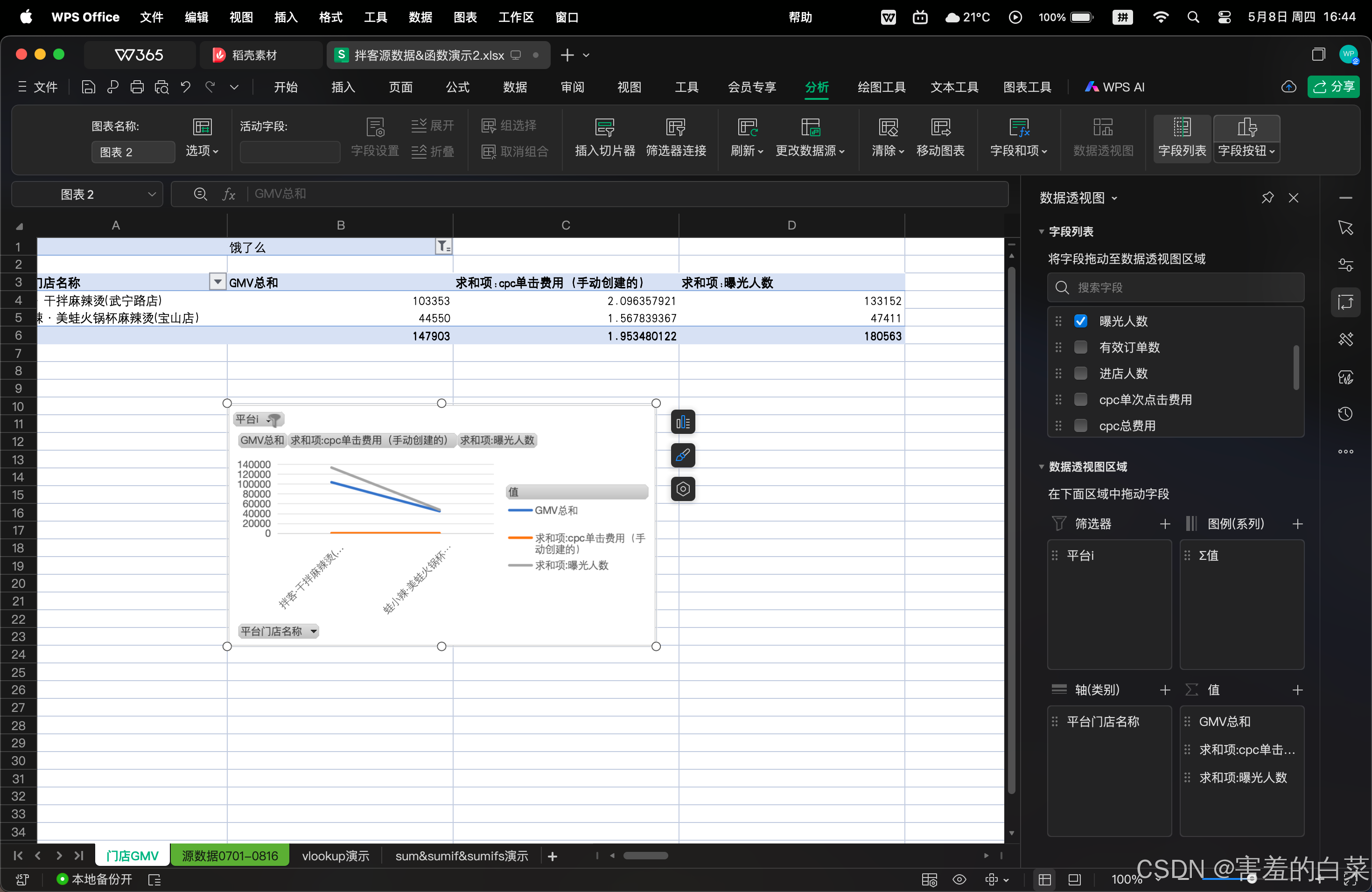Collapse the 字段列表 section
The width and height of the screenshot is (1372, 892).
coord(1042,232)
